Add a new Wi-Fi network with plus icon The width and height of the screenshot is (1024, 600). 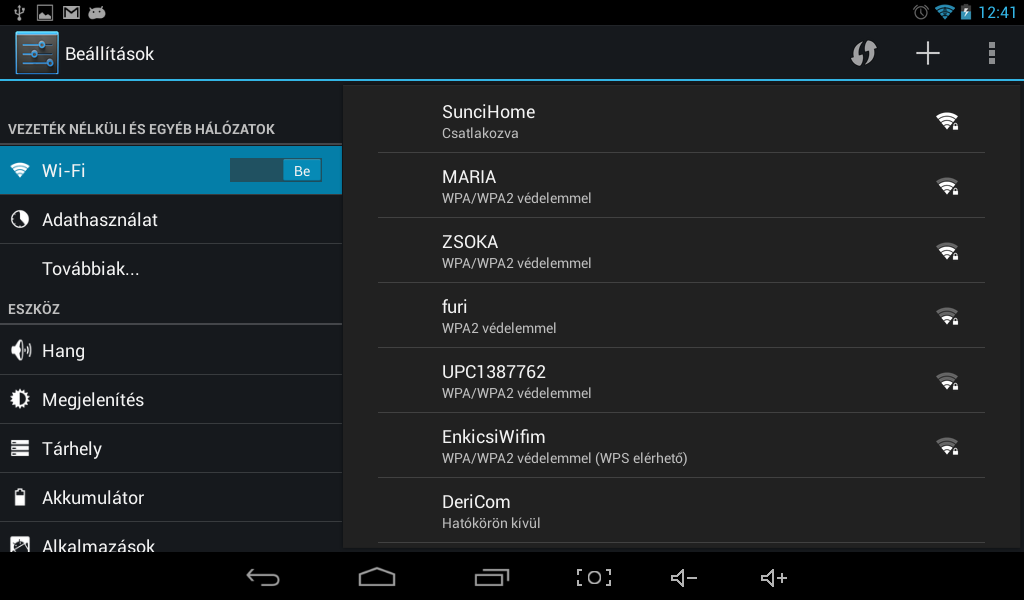point(928,53)
